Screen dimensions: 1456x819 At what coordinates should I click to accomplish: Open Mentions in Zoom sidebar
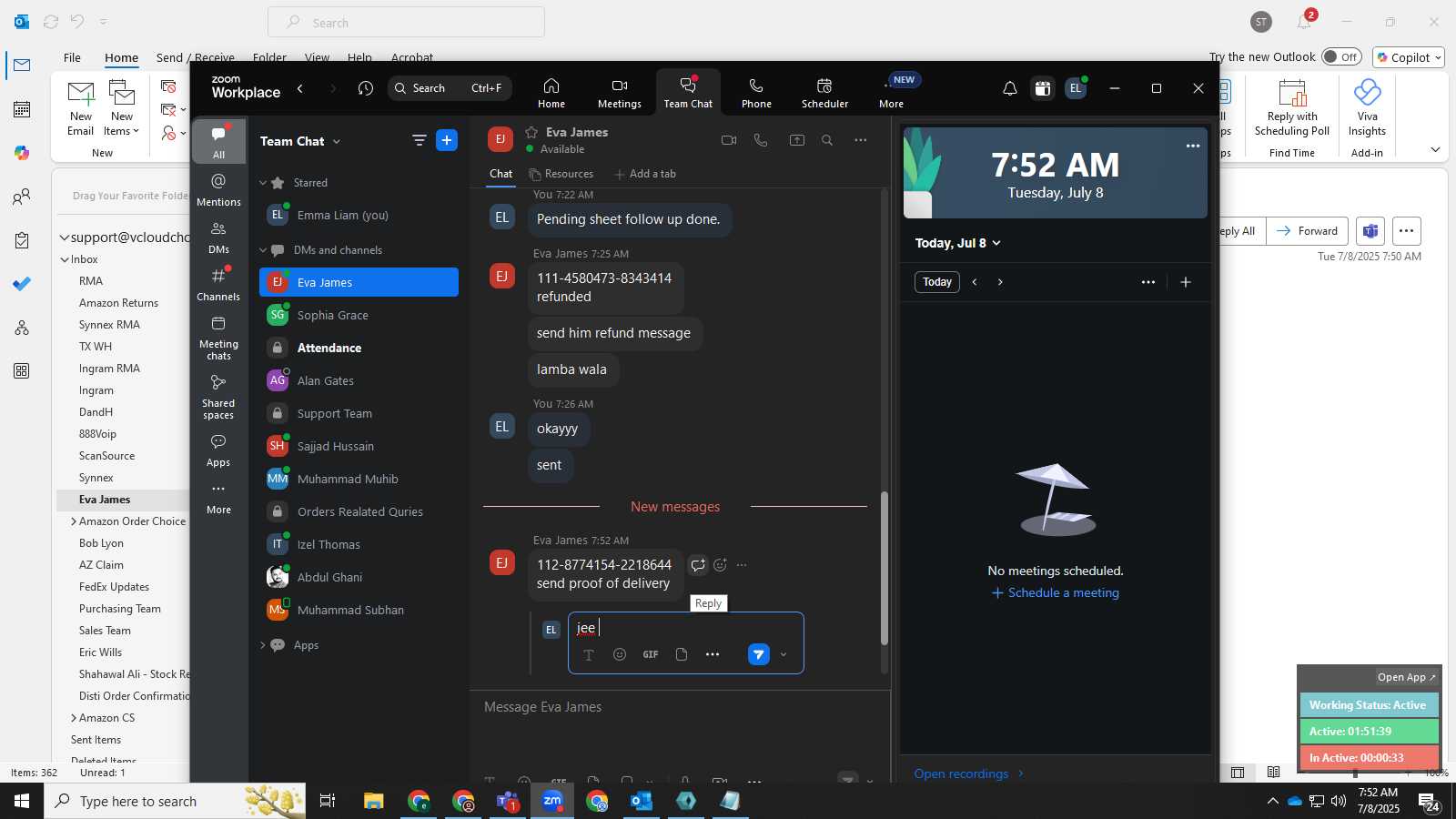pos(218,189)
